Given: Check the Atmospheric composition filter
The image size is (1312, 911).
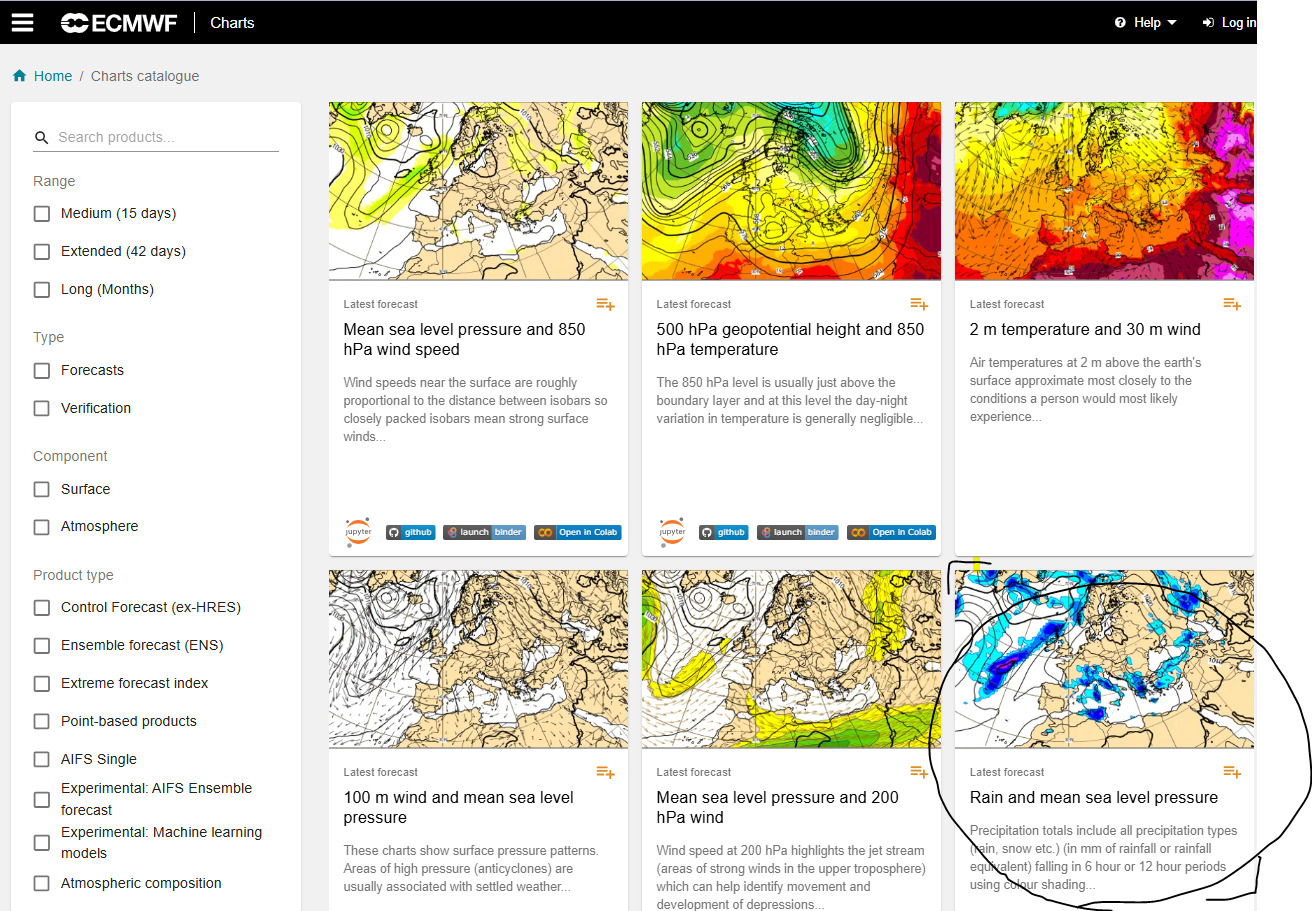Looking at the screenshot, I should click(x=42, y=884).
